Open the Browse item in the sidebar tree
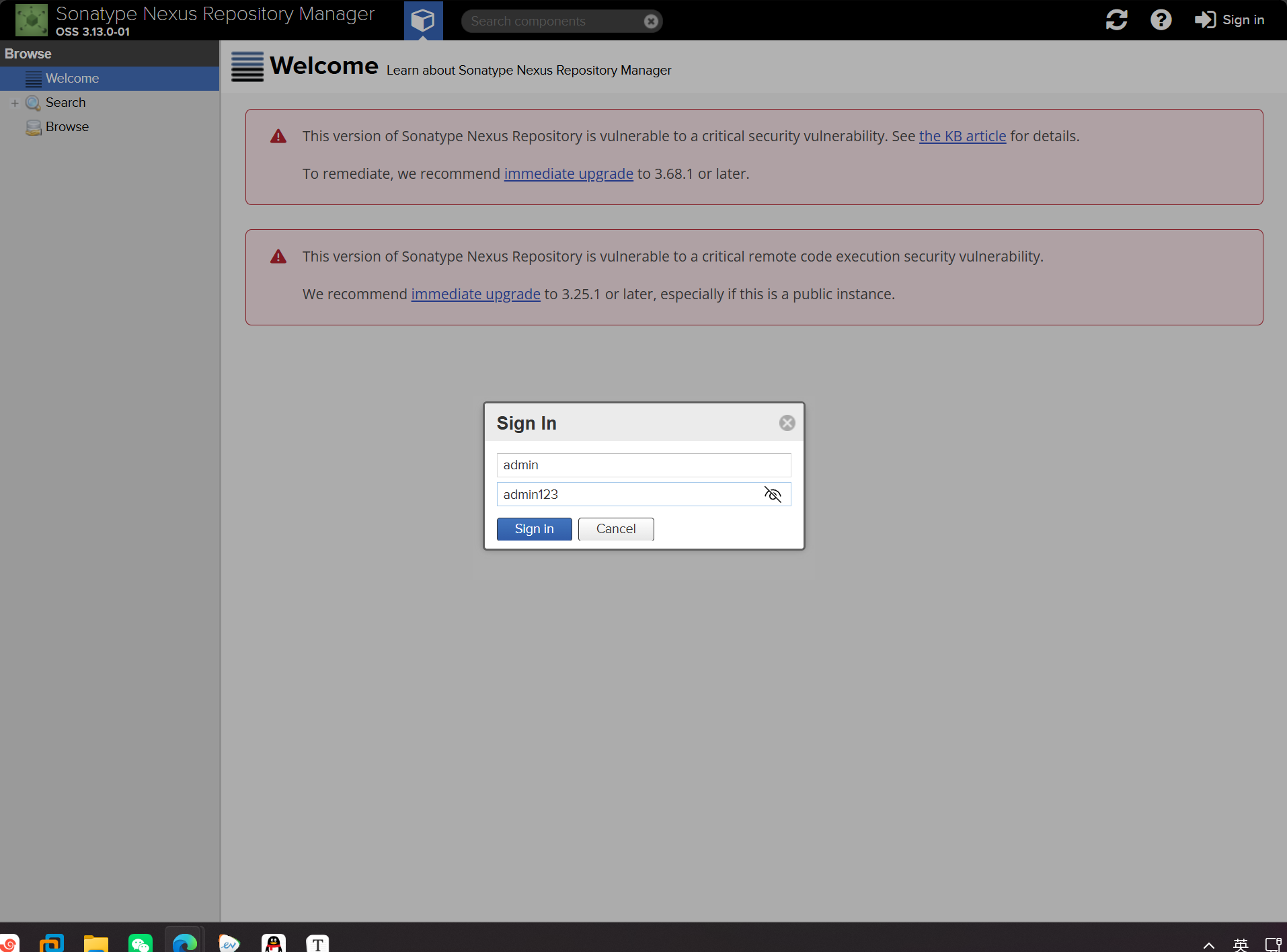The width and height of the screenshot is (1287, 952). (67, 127)
